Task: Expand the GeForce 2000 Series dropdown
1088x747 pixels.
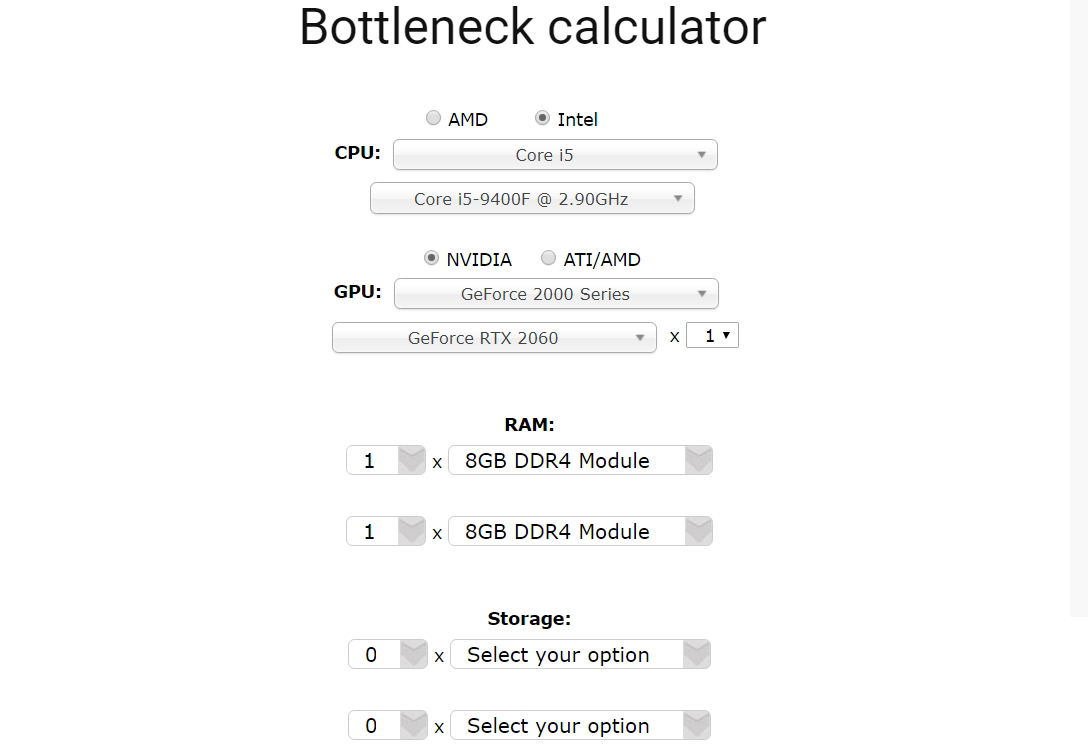Action: [x=556, y=293]
